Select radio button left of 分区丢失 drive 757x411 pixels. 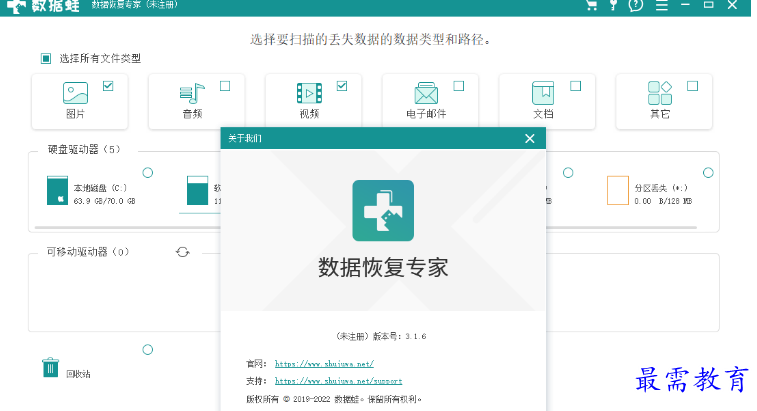568,172
